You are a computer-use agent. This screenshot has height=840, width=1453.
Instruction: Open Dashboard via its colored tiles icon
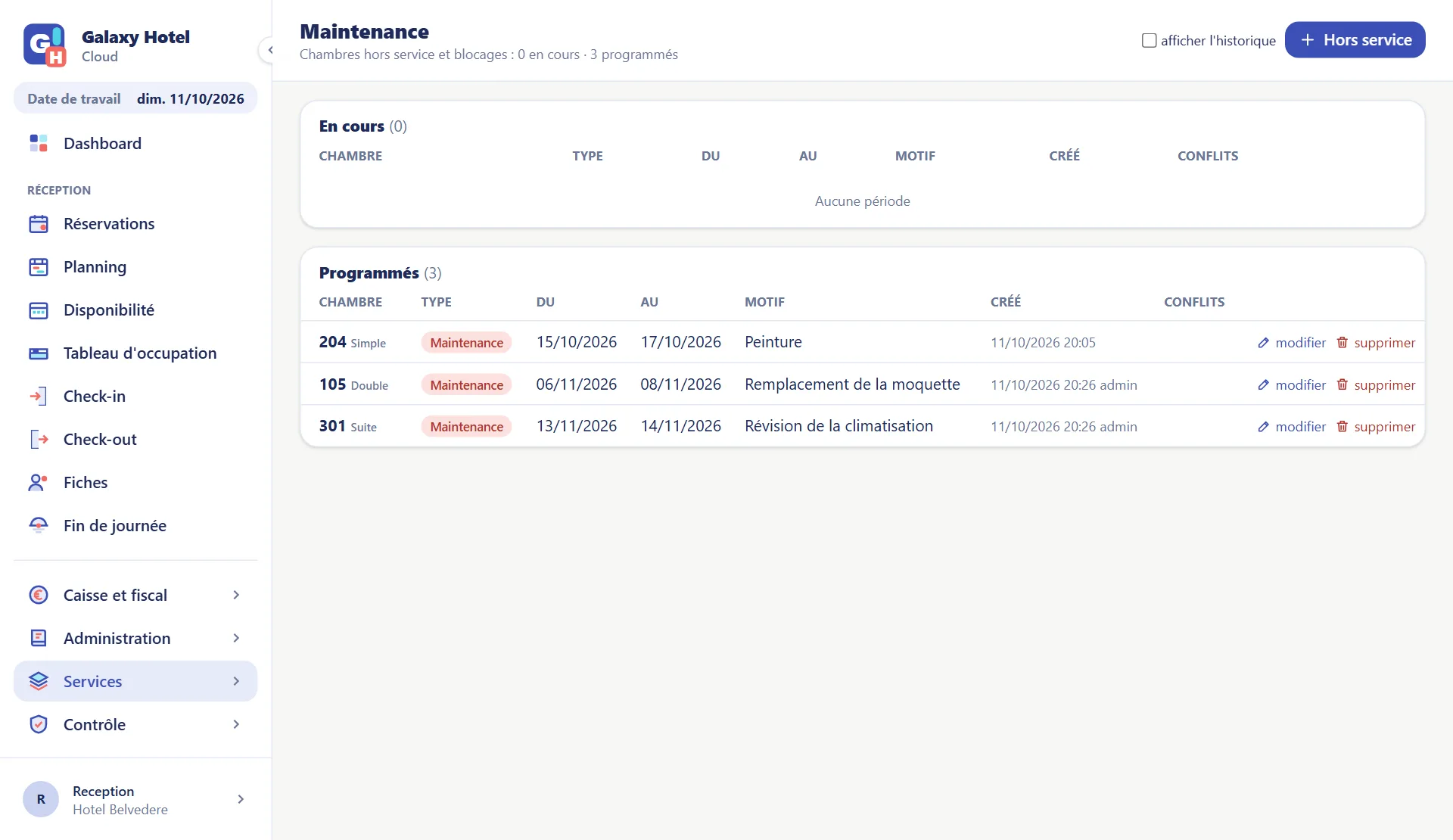[39, 143]
